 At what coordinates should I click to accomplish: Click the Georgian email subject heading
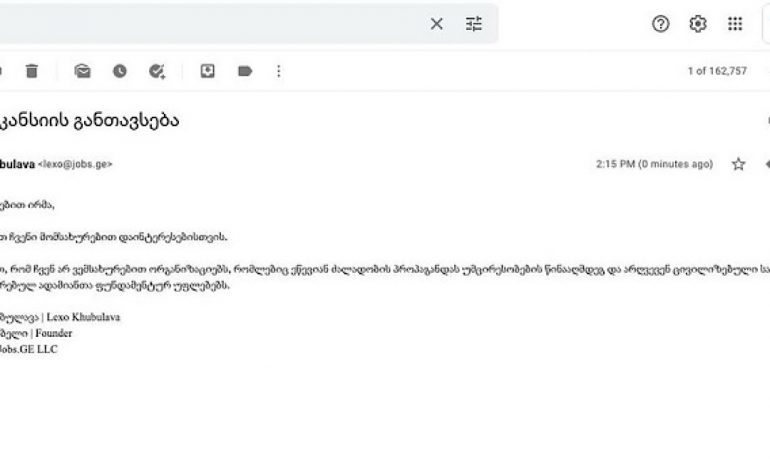coord(89,120)
